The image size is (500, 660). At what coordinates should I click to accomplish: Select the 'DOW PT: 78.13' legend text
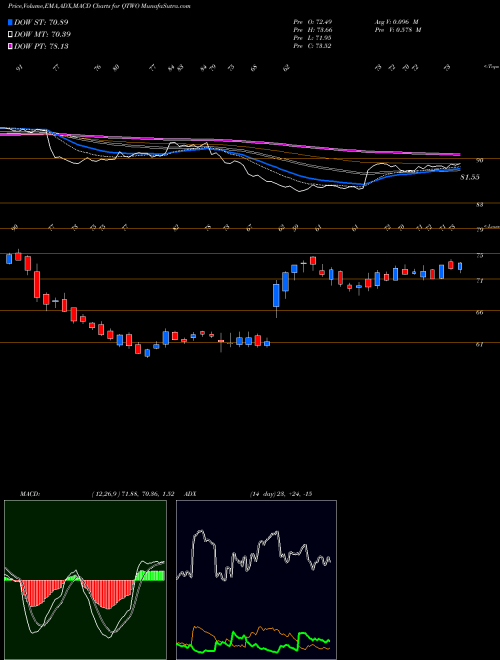tap(41, 46)
